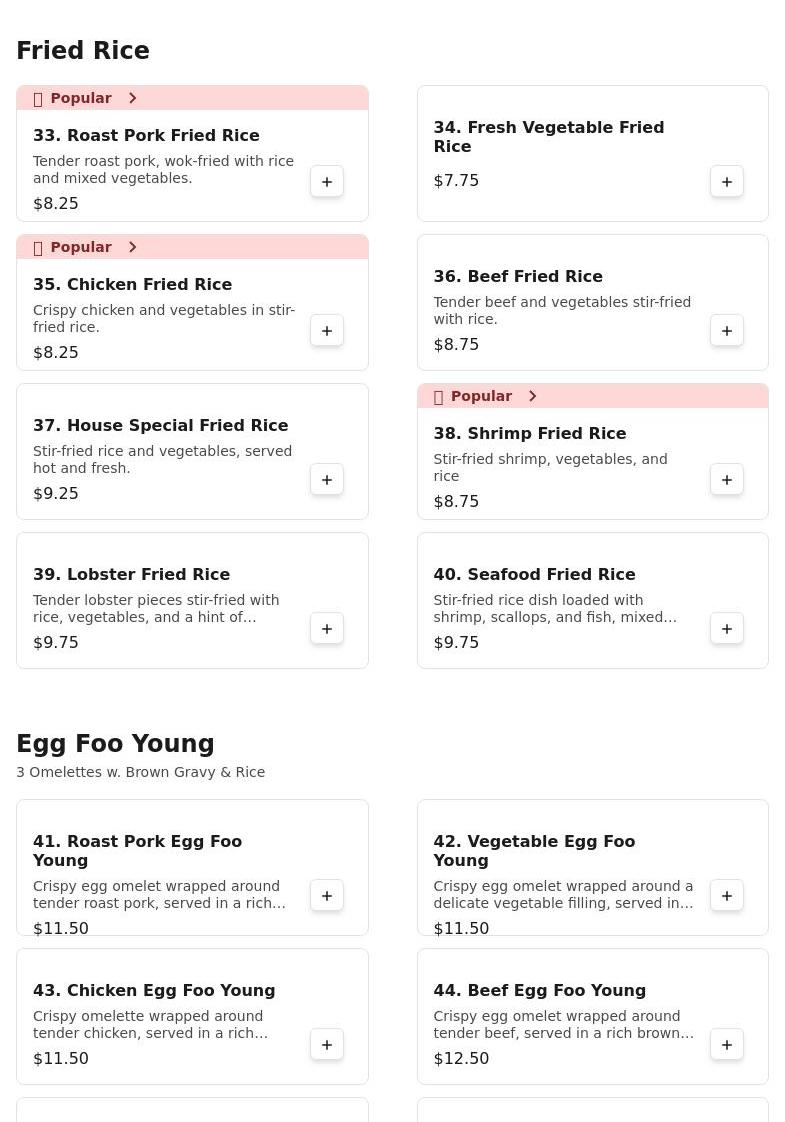Add Fresh Vegetable Fried Rice to order
785x1122 pixels.
pyautogui.click(x=727, y=182)
